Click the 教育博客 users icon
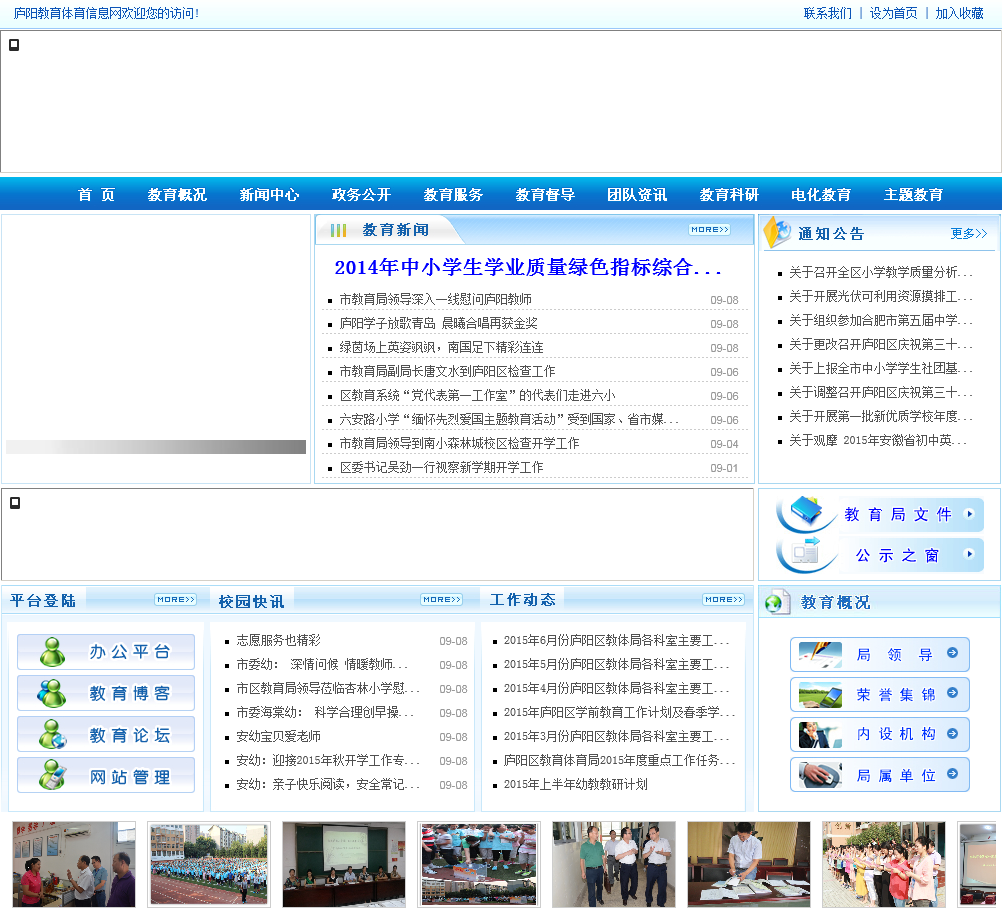 51,693
